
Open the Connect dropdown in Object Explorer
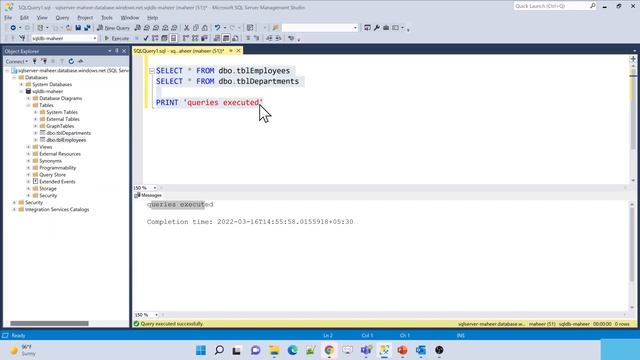pyautogui.click(x=17, y=61)
